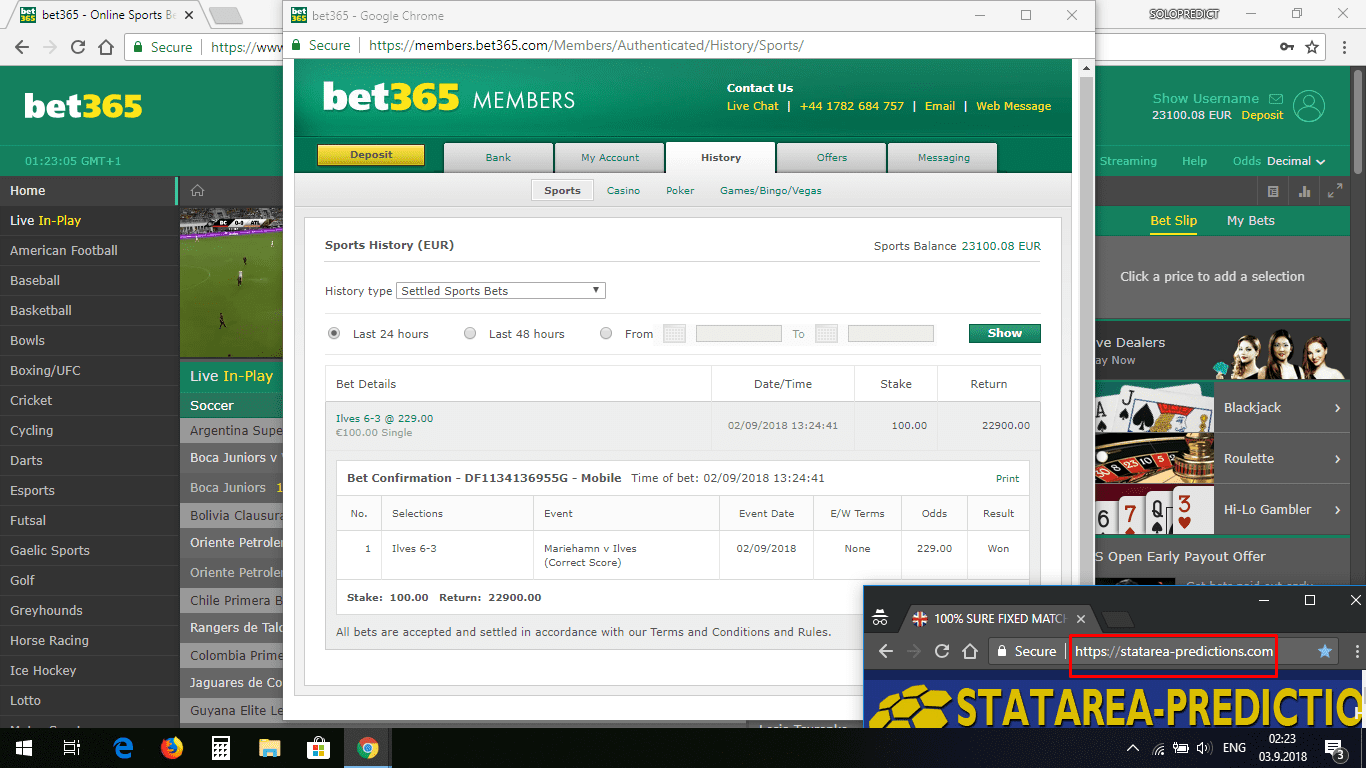Screen dimensions: 1366x768
Task: Select Last 24 hours radio button
Action: (x=334, y=334)
